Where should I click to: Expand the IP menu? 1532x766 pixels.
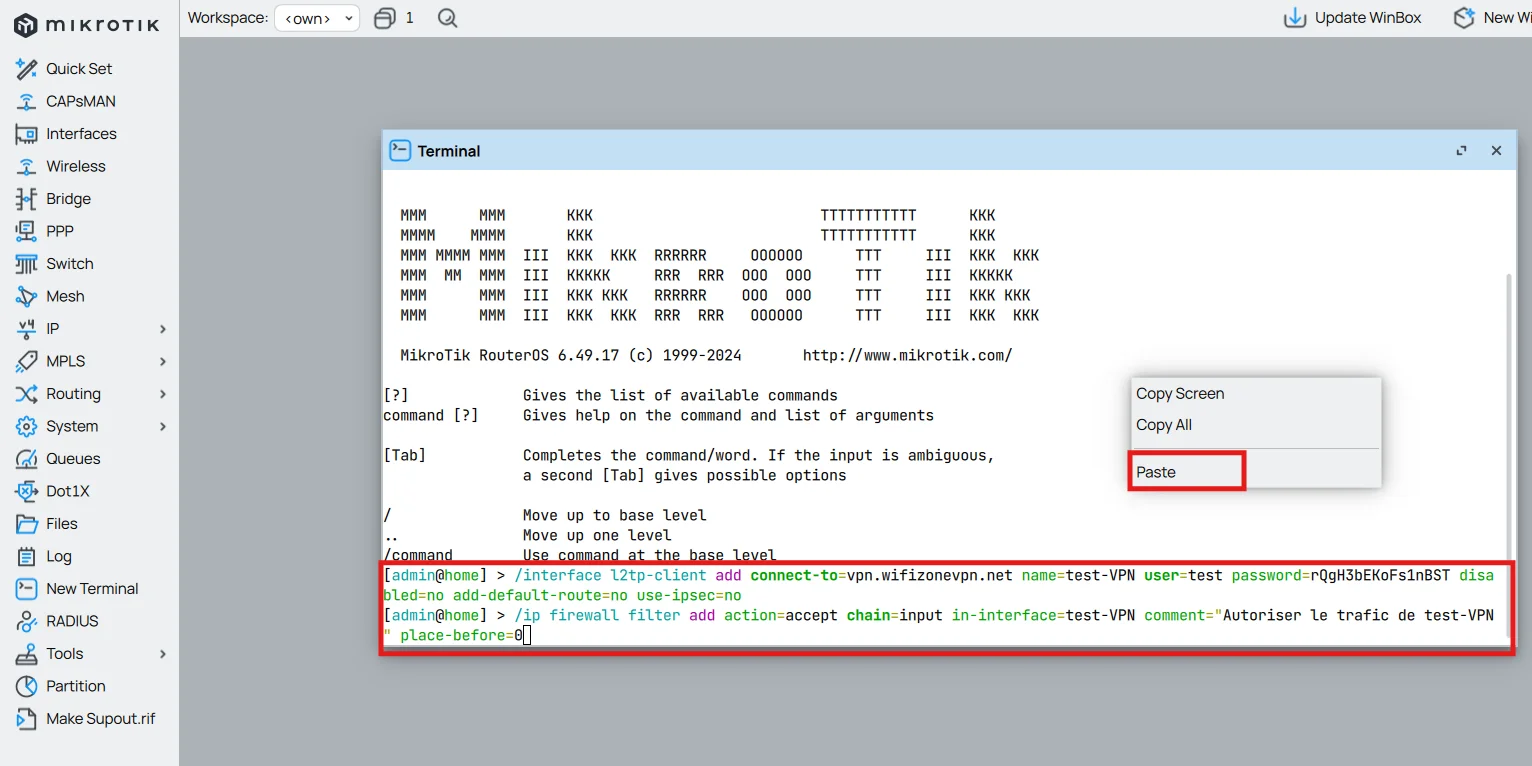point(48,328)
